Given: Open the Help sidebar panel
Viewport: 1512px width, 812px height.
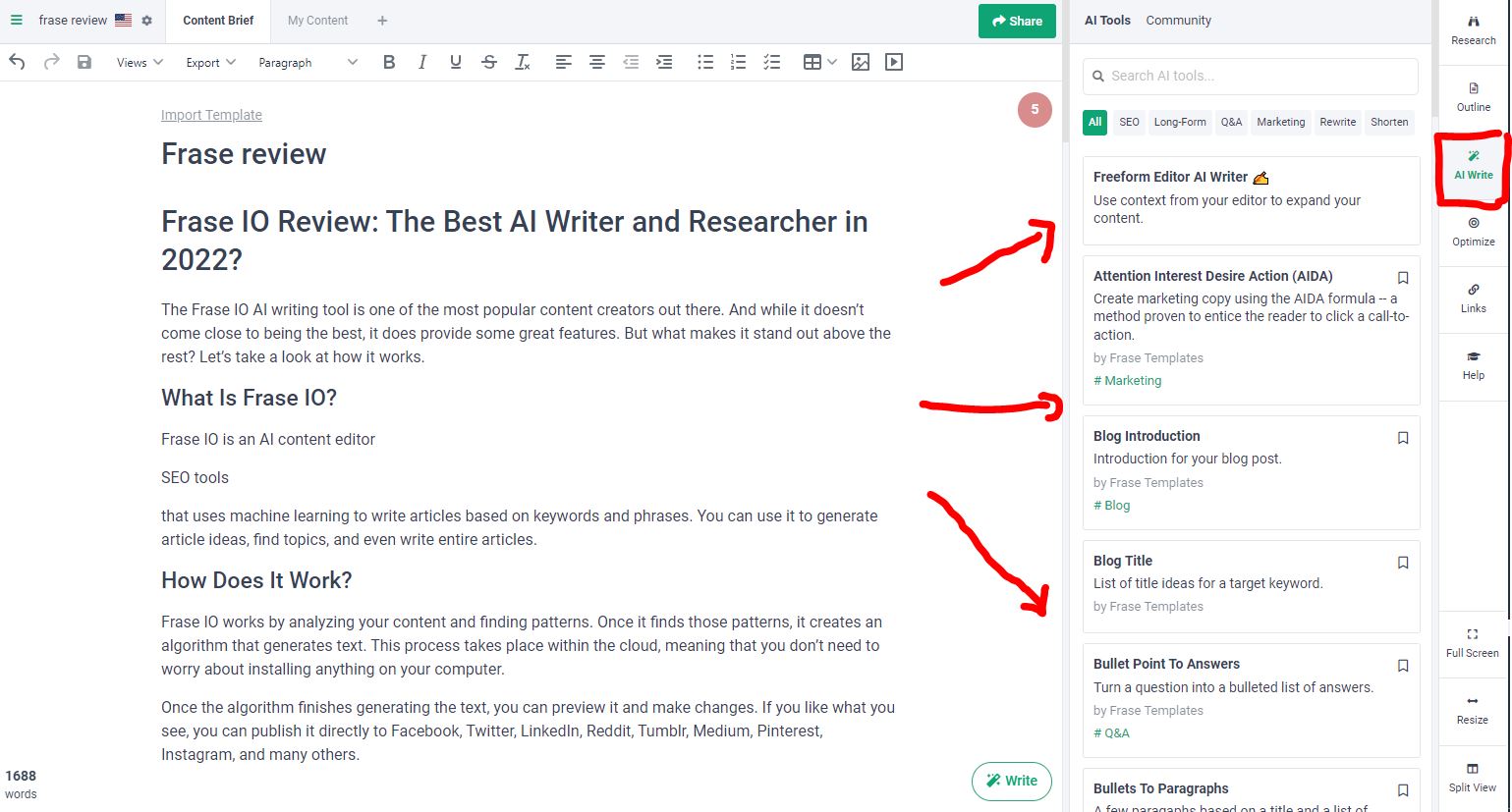Looking at the screenshot, I should [x=1474, y=365].
